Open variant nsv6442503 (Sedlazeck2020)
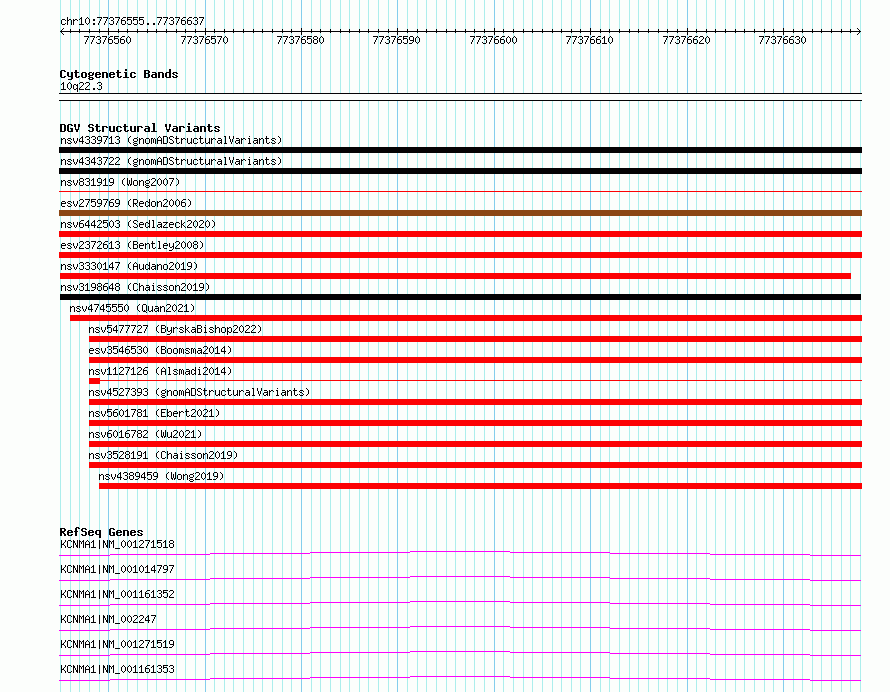 point(138,224)
